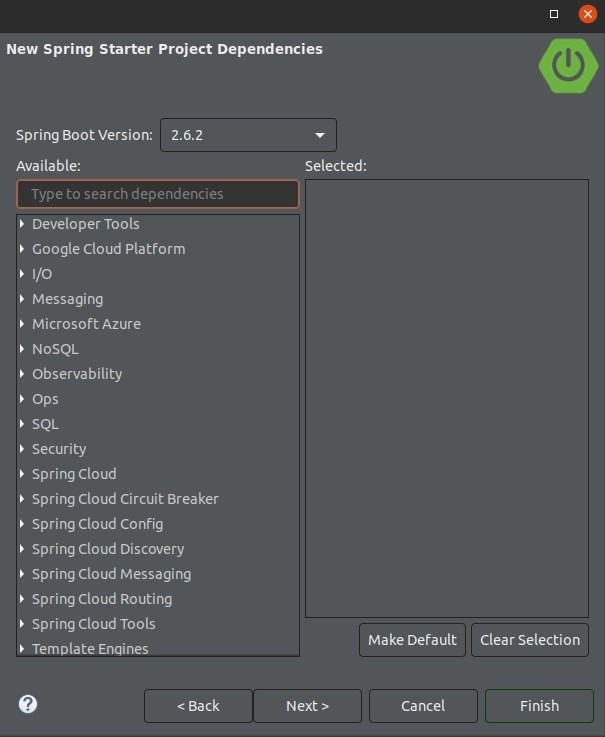Viewport: 605px width, 737px height.
Task: Go back with the Back button
Action: 198,706
